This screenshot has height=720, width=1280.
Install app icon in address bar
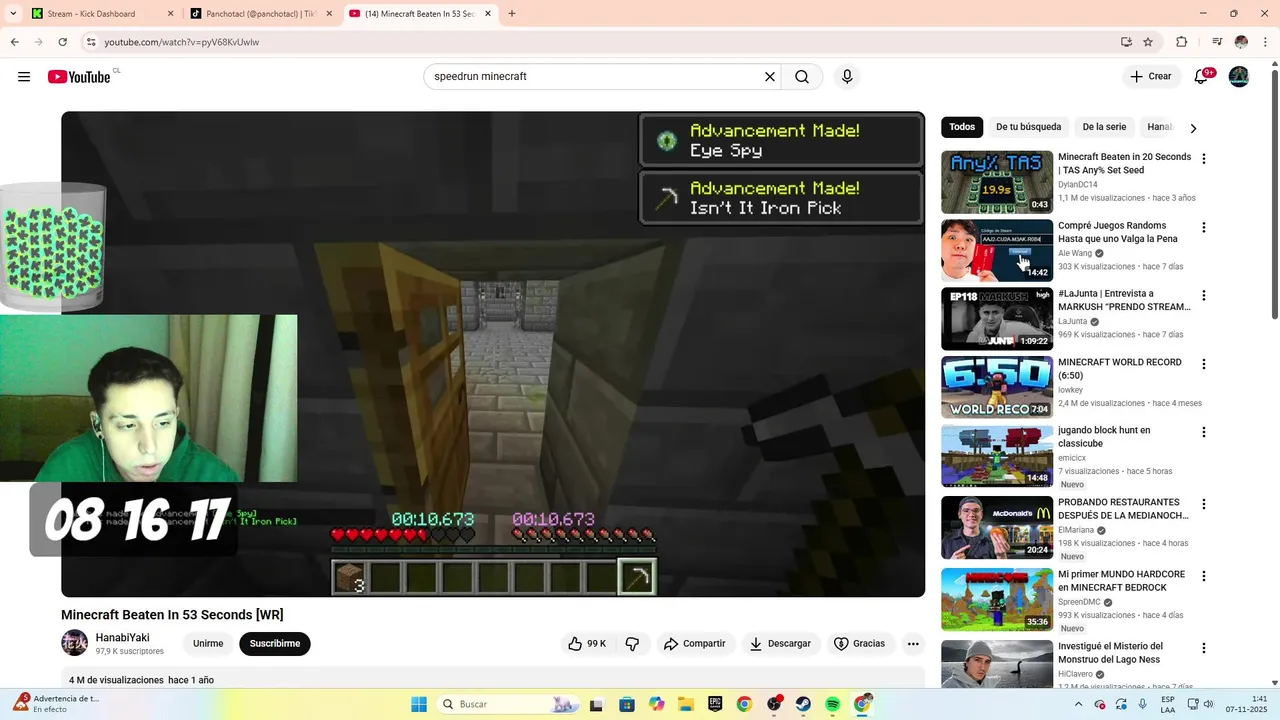(1126, 42)
